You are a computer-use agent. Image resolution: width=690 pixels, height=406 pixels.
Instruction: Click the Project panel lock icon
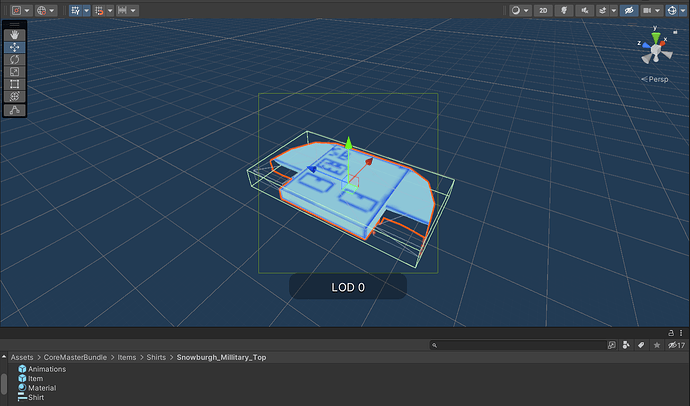pyautogui.click(x=671, y=333)
